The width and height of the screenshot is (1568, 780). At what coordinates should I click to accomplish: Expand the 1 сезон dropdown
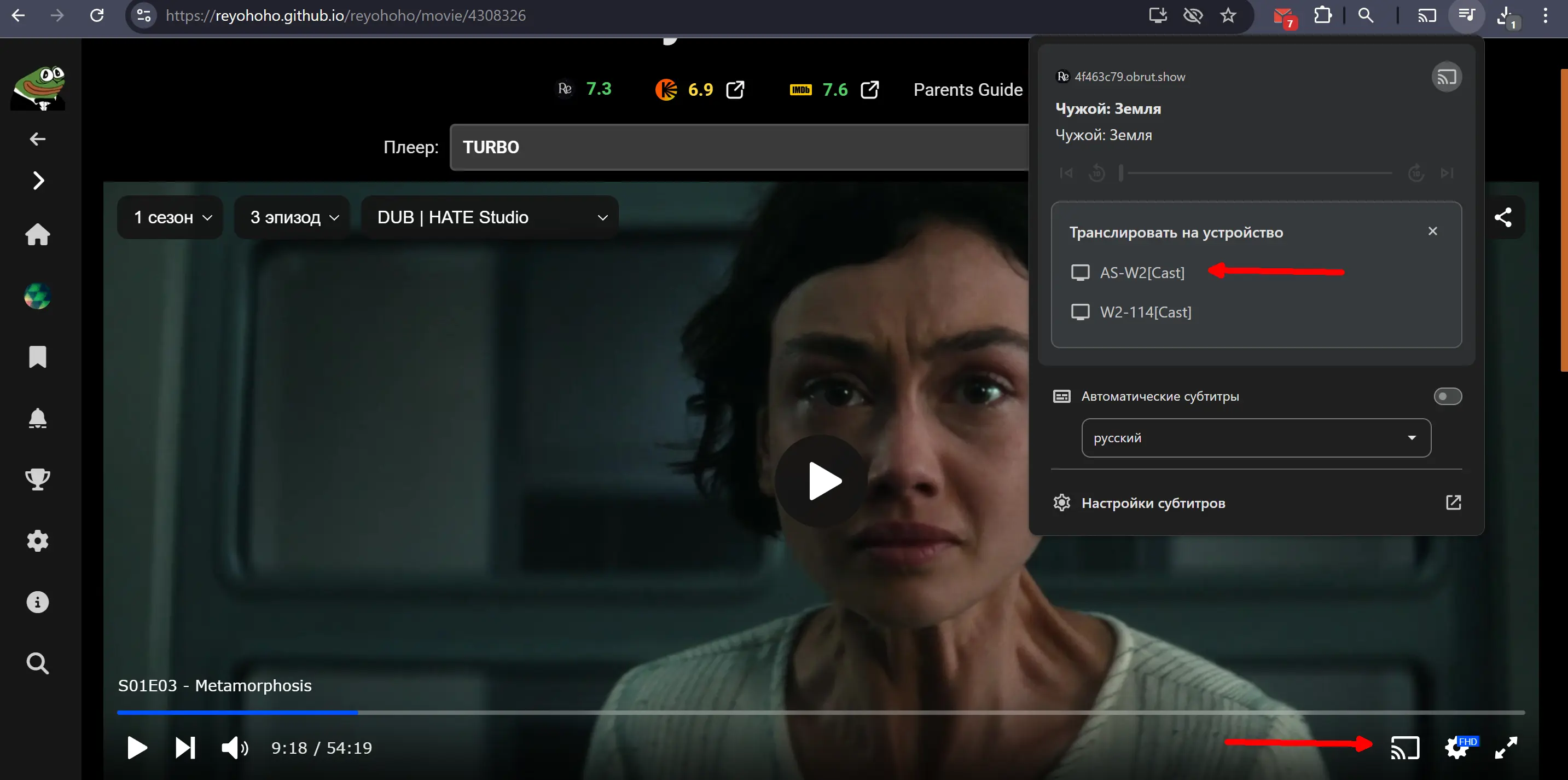pos(172,217)
